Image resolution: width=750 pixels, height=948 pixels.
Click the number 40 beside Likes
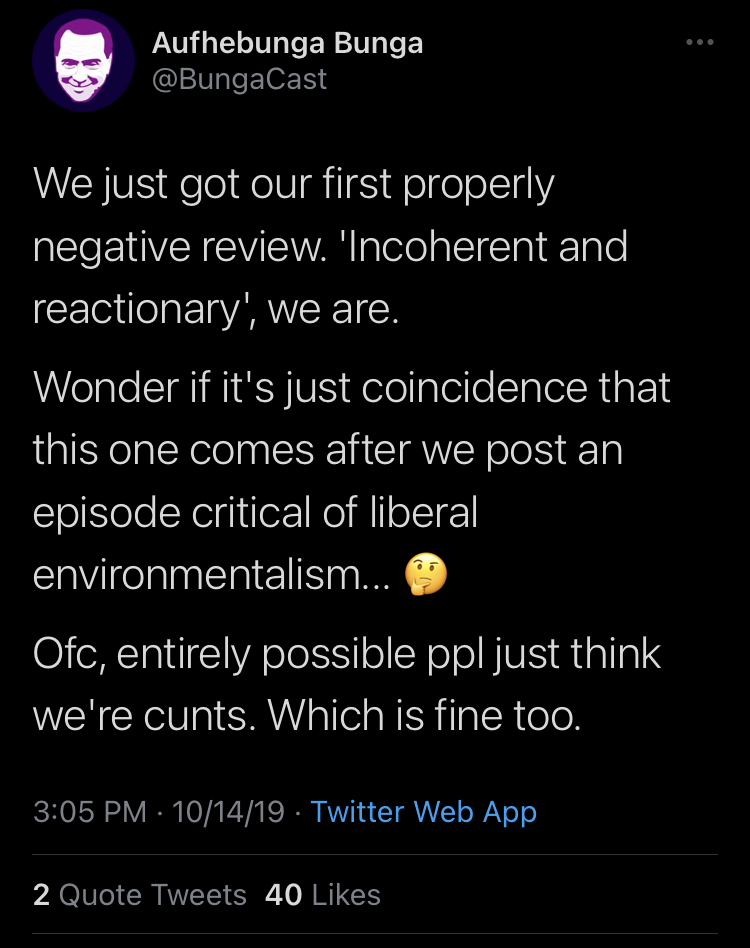point(284,894)
